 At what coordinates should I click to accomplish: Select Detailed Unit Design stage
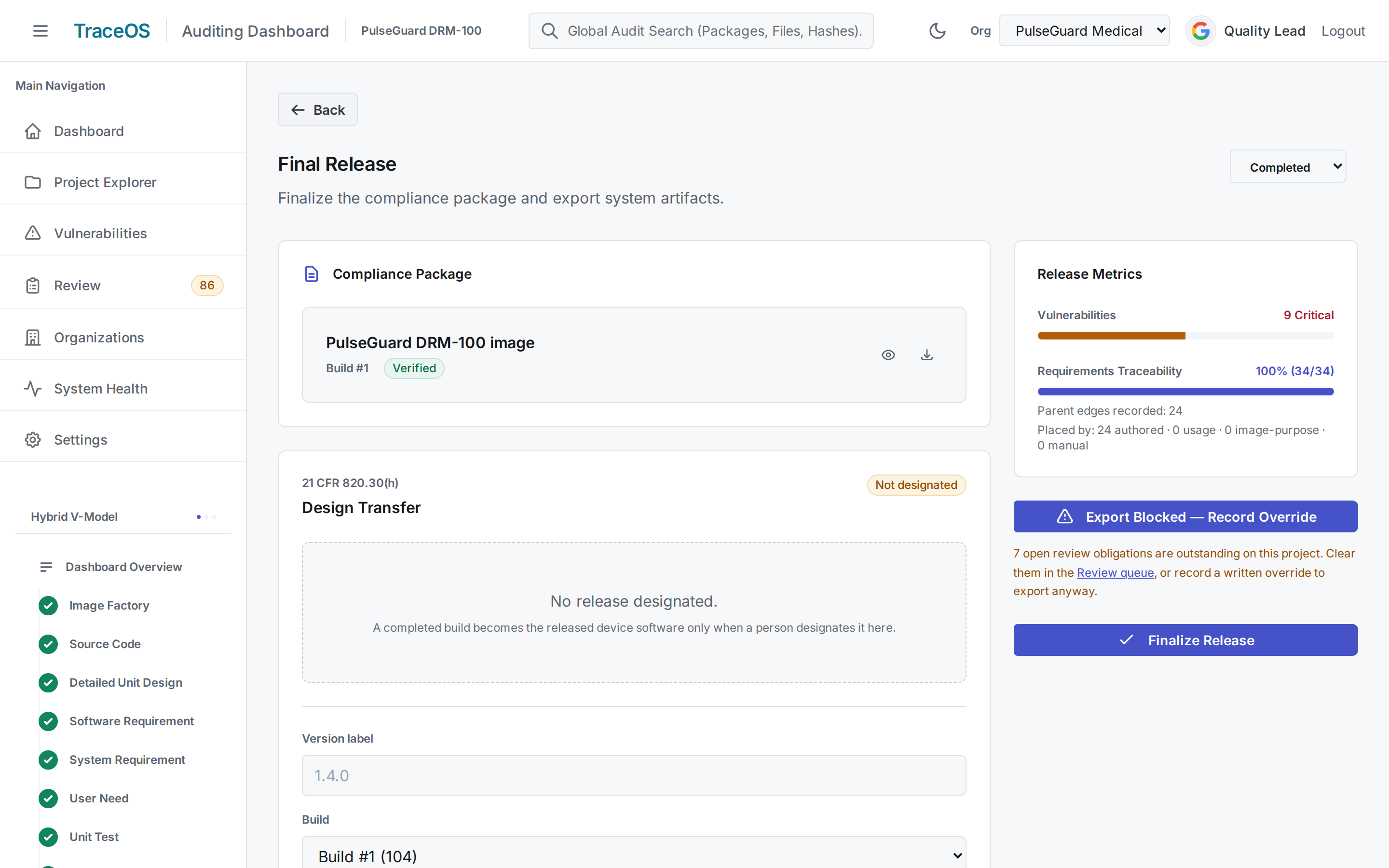(x=125, y=682)
